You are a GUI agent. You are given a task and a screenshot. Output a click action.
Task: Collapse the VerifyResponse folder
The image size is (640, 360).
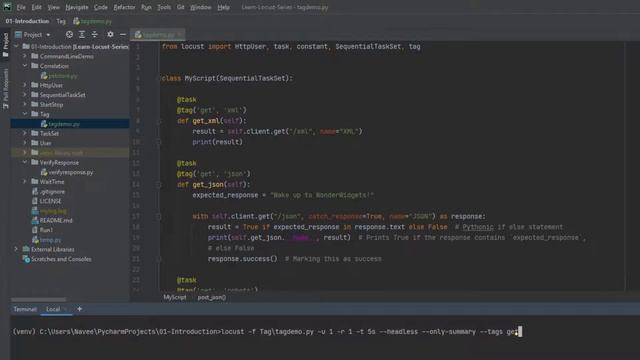(x=25, y=162)
